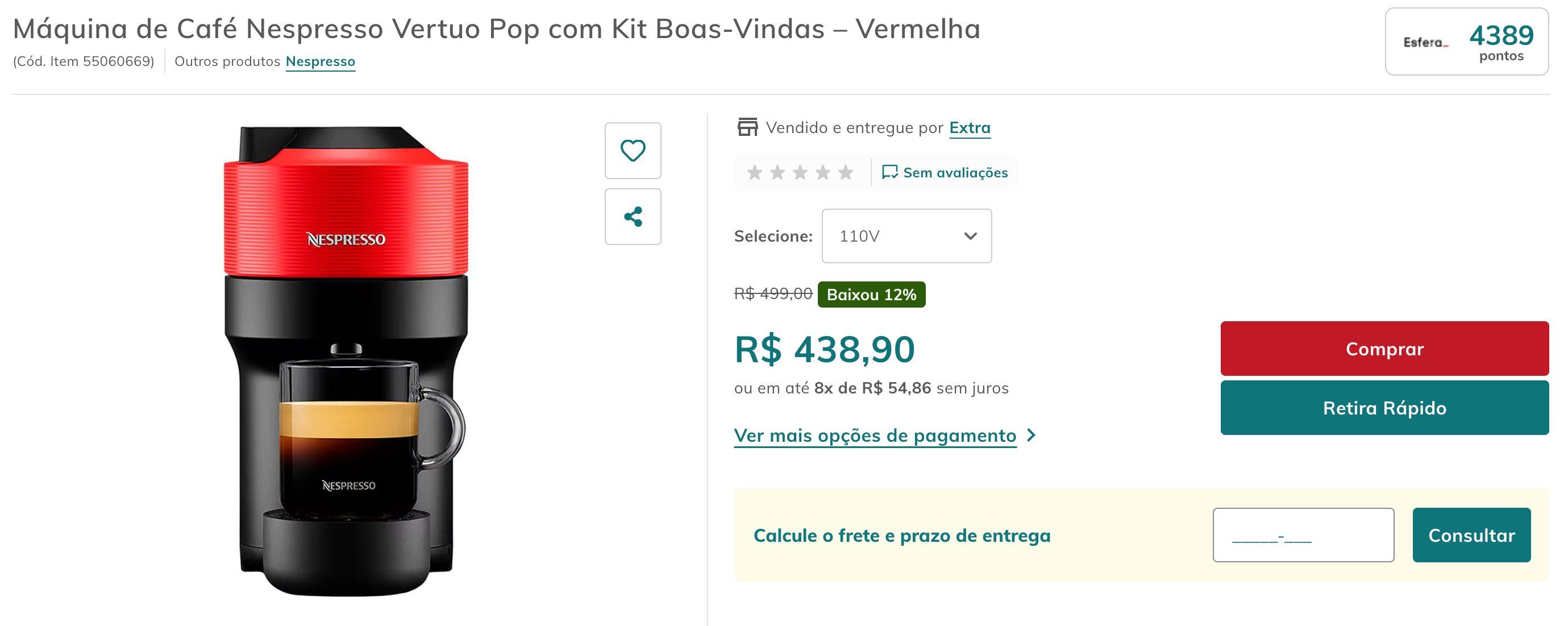The height and width of the screenshot is (626, 1568).
Task: Click the Nespresso machine product image
Action: [346, 360]
